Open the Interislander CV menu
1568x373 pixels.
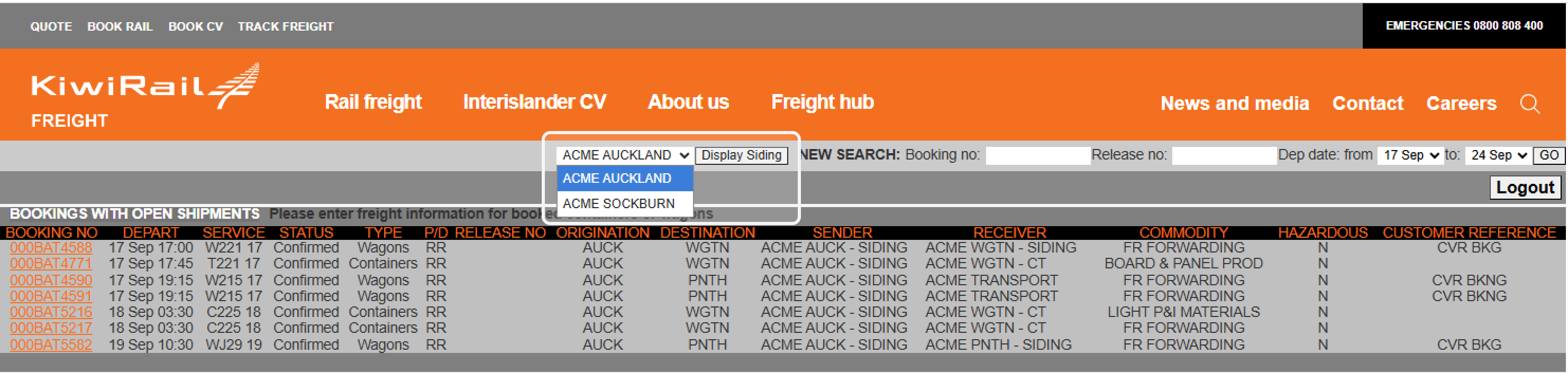(x=534, y=102)
